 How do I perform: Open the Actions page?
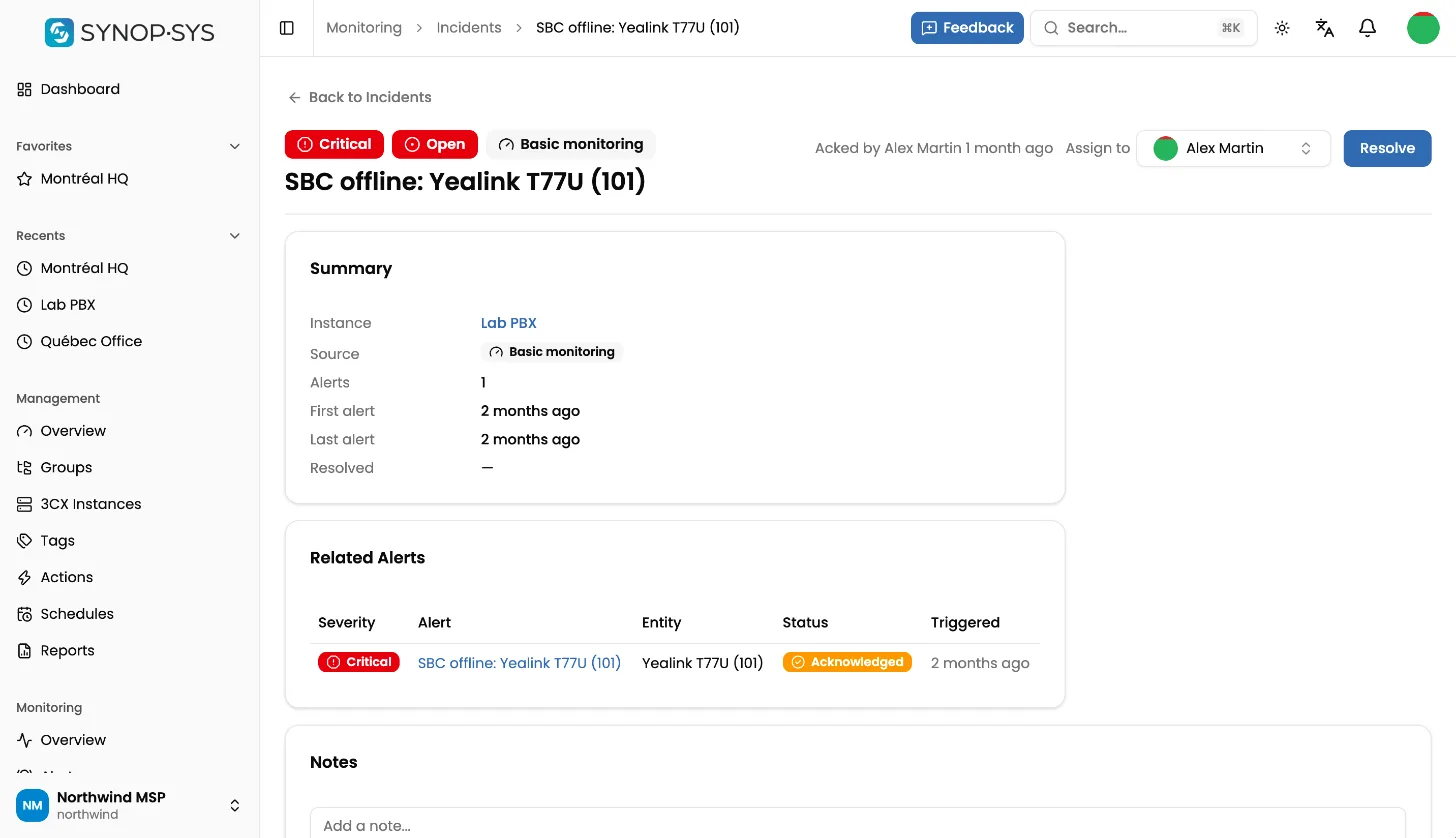pyautogui.click(x=67, y=577)
